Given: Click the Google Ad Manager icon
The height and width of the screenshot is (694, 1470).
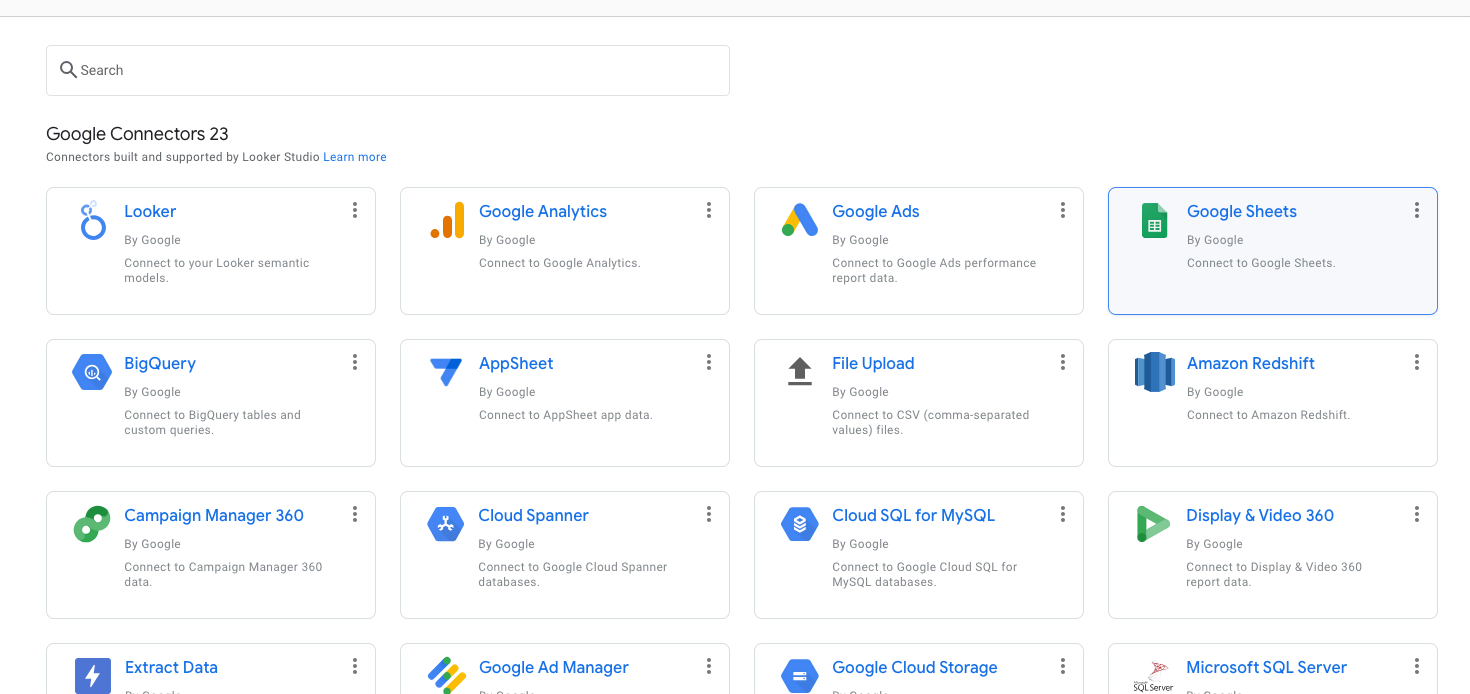Looking at the screenshot, I should [447, 676].
